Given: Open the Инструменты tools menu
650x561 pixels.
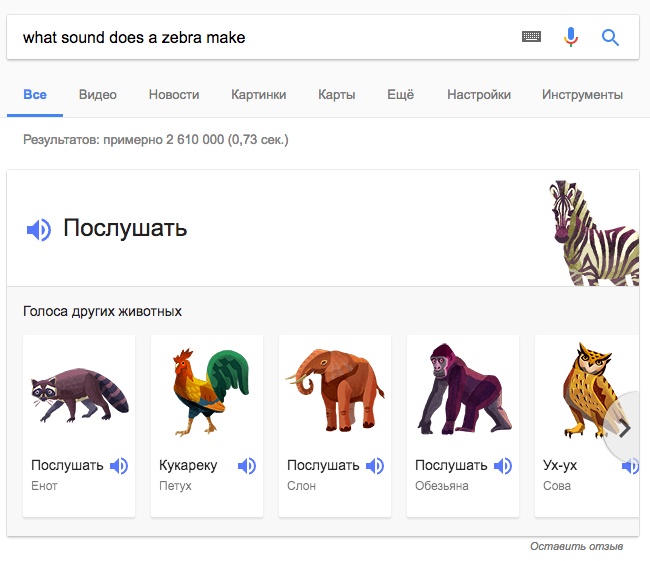Looking at the screenshot, I should (x=582, y=95).
